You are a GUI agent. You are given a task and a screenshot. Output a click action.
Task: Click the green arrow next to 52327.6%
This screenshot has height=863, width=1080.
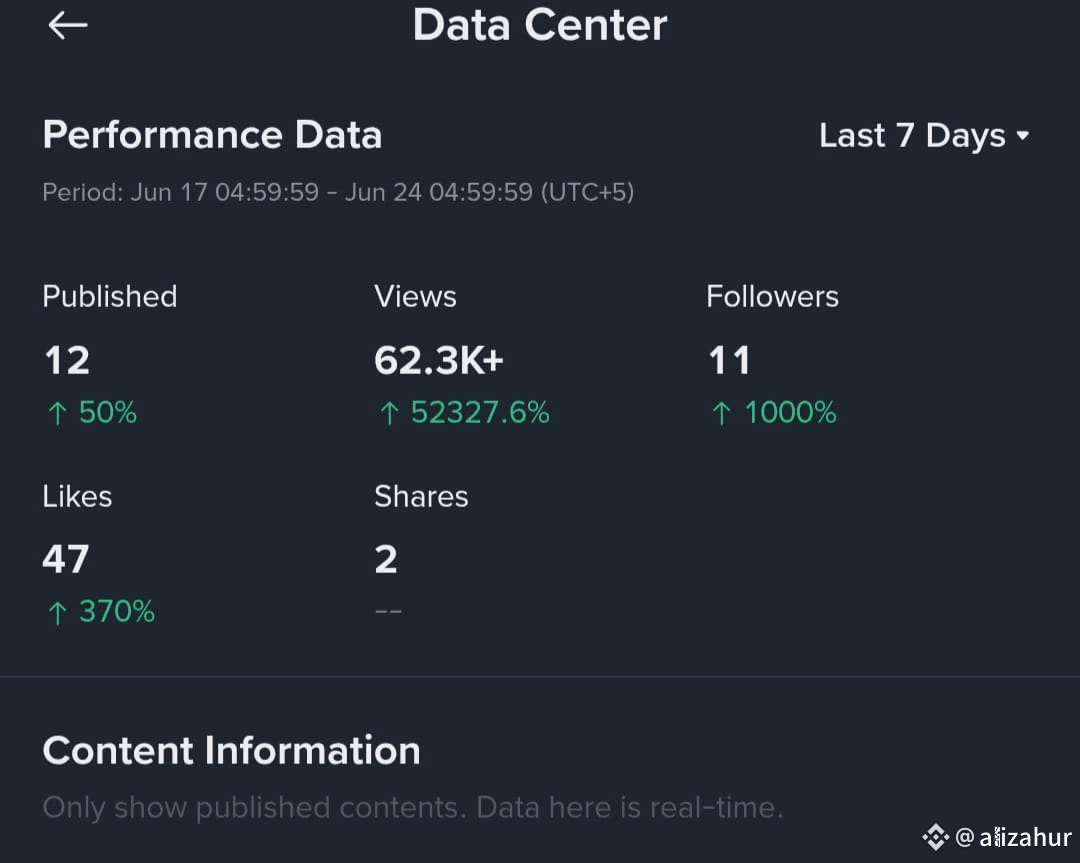[x=389, y=413]
